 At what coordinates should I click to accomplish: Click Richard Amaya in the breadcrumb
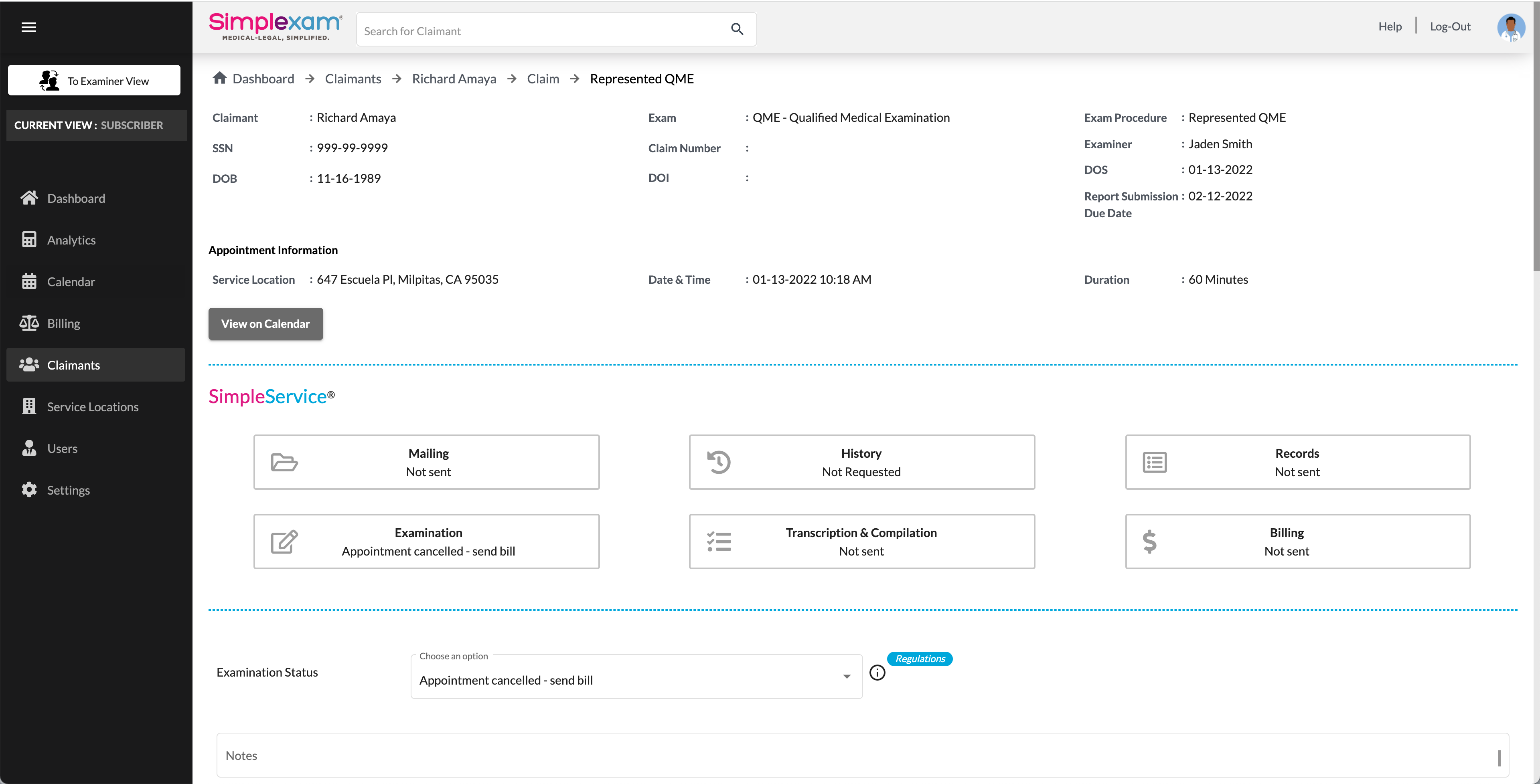click(x=454, y=79)
